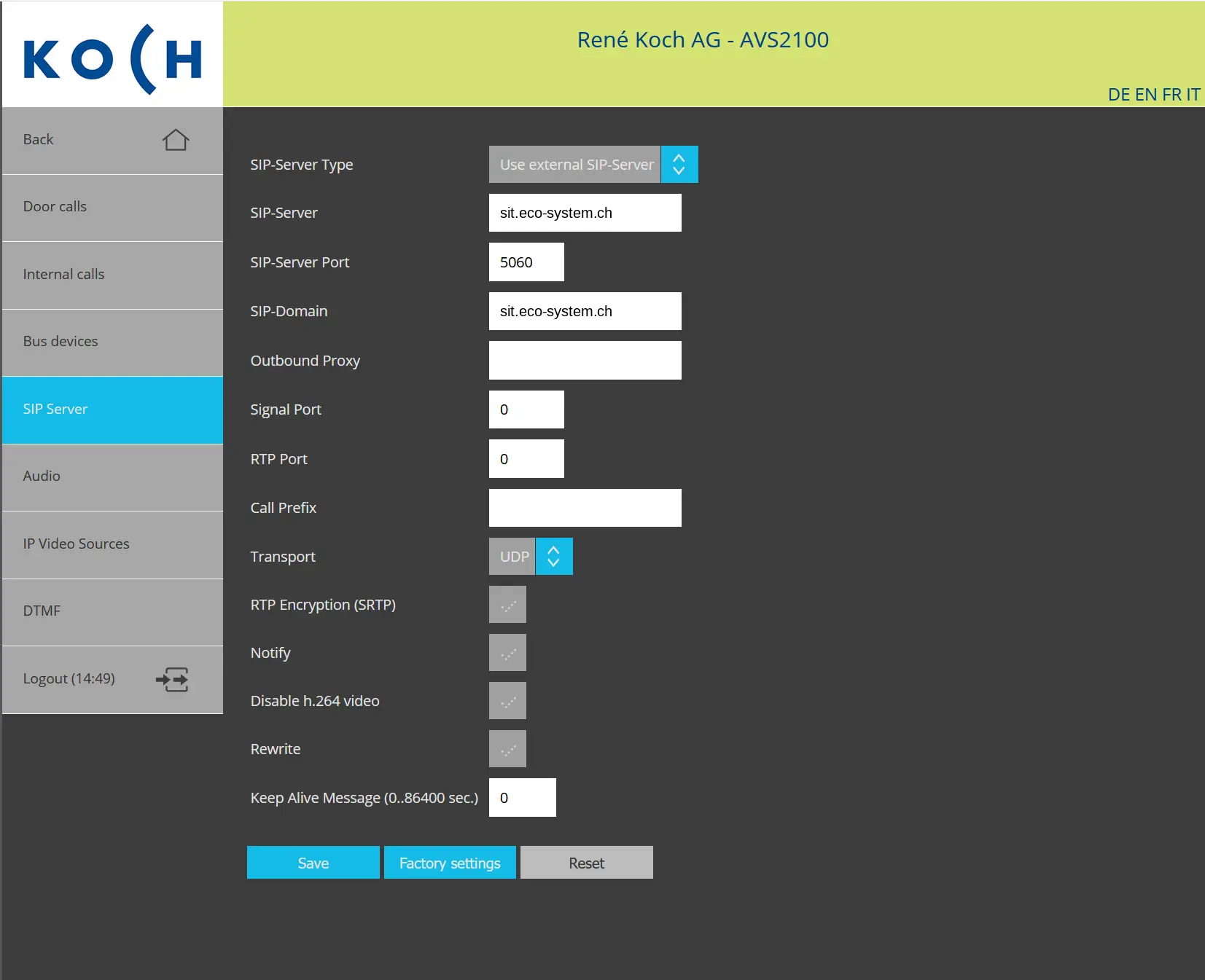The height and width of the screenshot is (980, 1205).
Task: Go to IP Video Sources
Action: (113, 544)
